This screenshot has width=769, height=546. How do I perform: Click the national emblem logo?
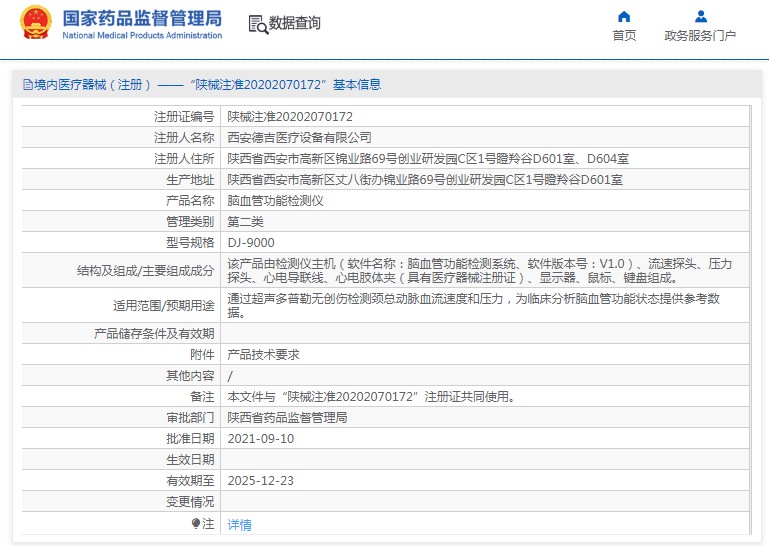(34, 24)
